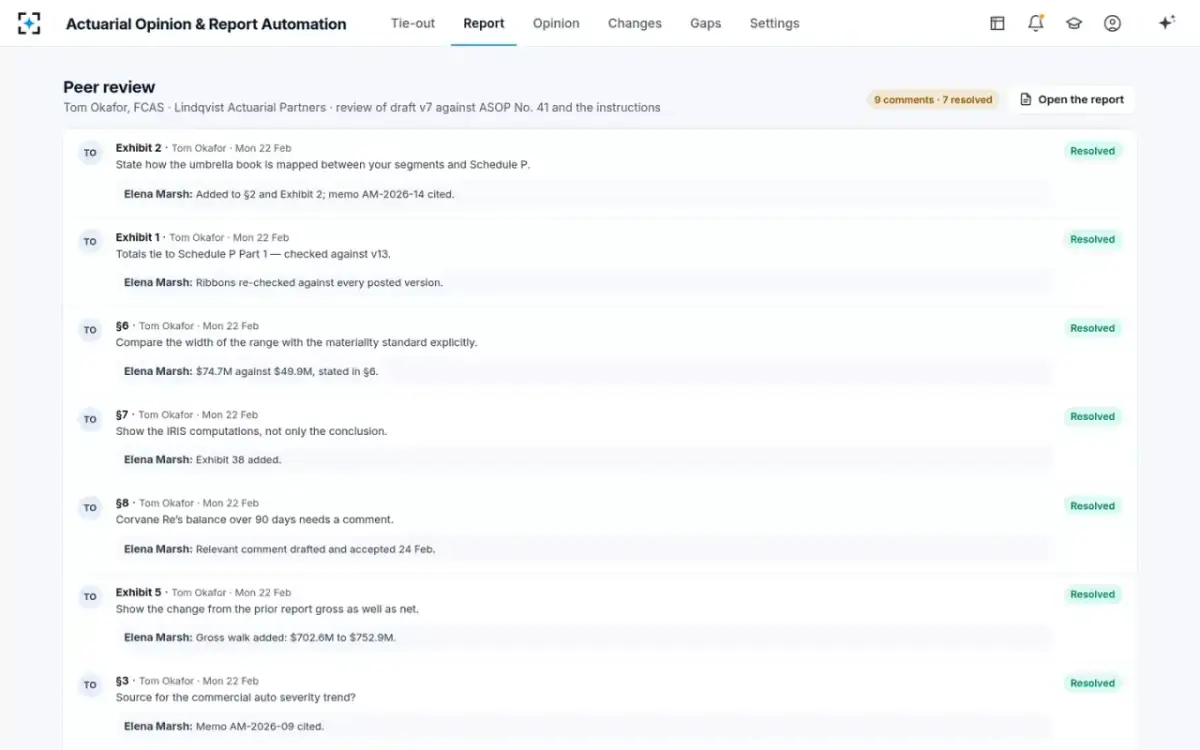Click Resolved badge on §8 comment
Screen dimensions: 1200x750
pyautogui.click(x=1092, y=506)
